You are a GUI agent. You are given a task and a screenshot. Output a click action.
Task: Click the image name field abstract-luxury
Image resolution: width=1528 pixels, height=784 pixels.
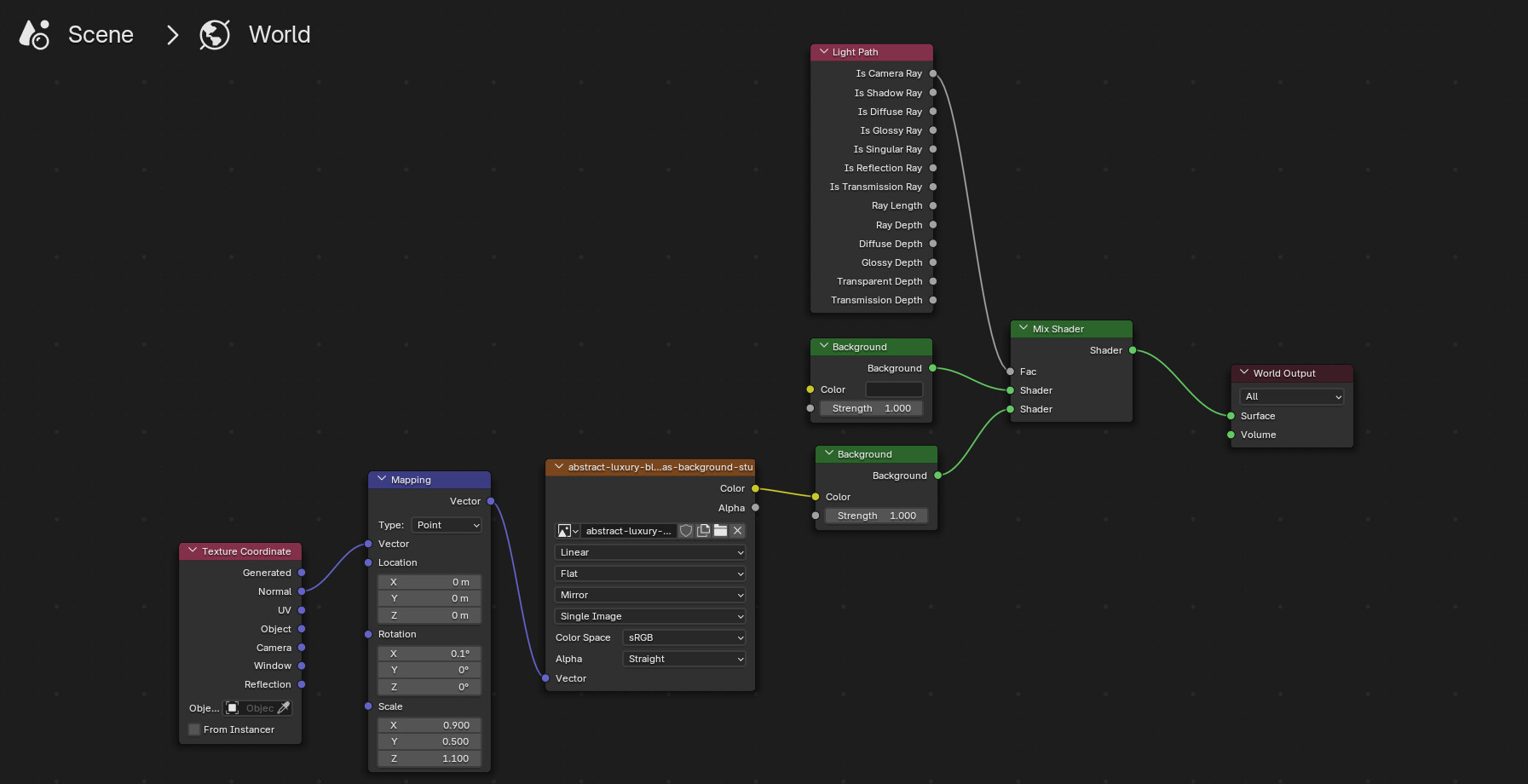pyautogui.click(x=629, y=531)
